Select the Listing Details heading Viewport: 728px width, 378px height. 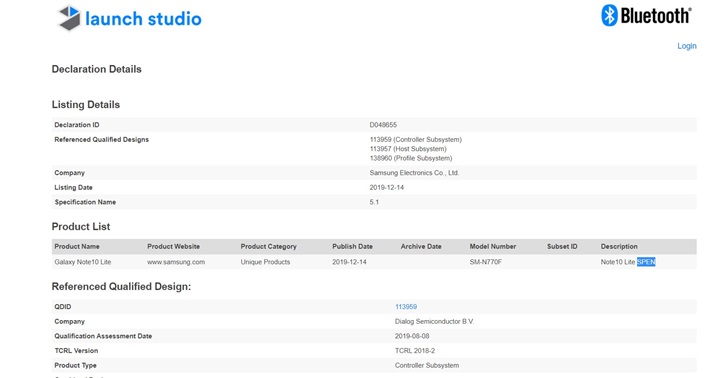coord(86,104)
